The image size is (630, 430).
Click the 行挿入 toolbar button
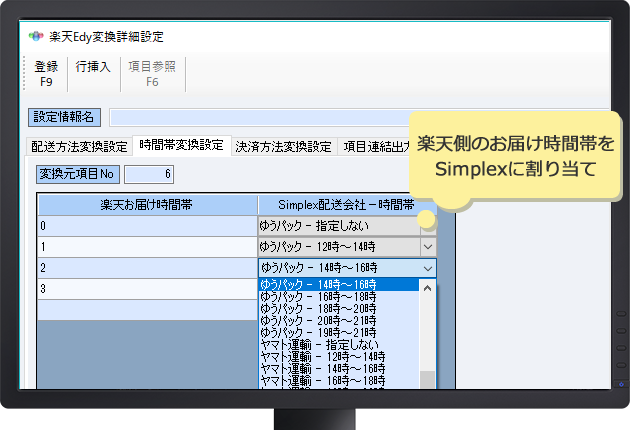point(93,74)
